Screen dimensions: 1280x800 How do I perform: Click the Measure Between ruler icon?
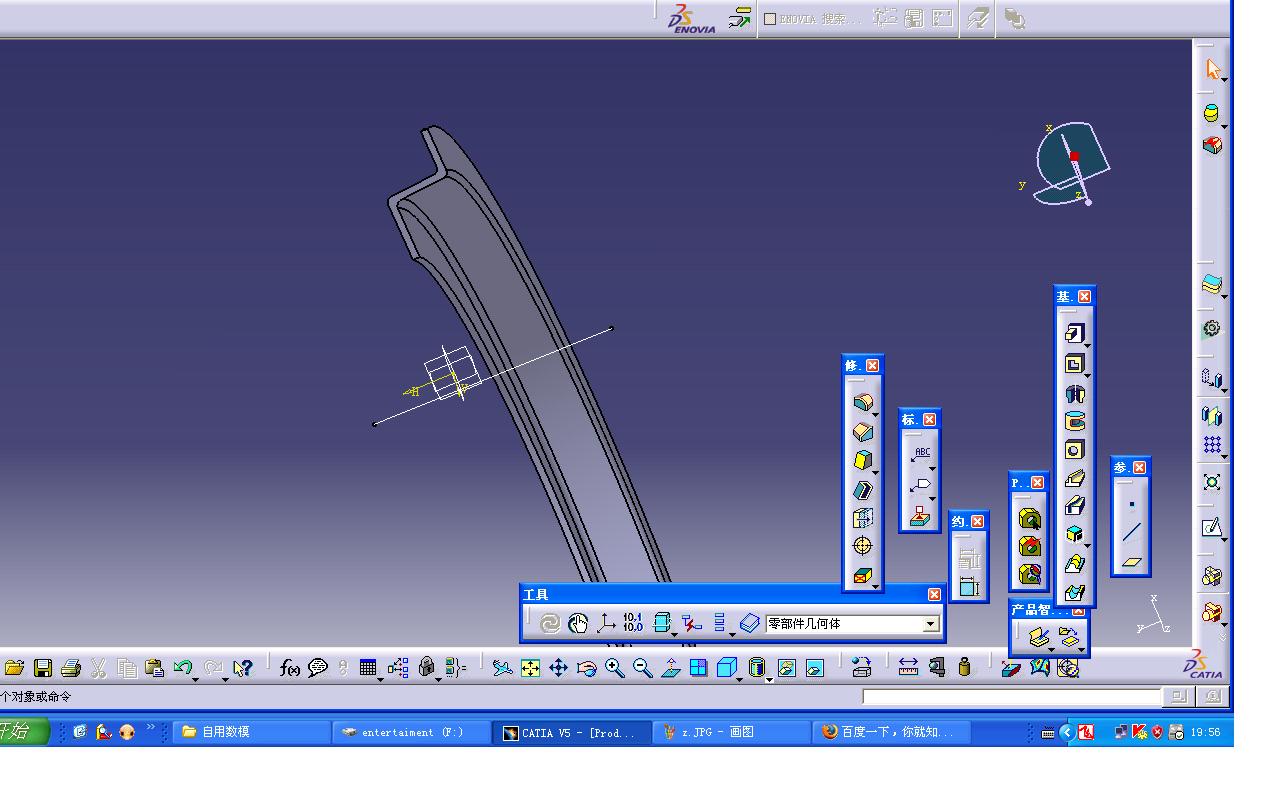point(908,668)
